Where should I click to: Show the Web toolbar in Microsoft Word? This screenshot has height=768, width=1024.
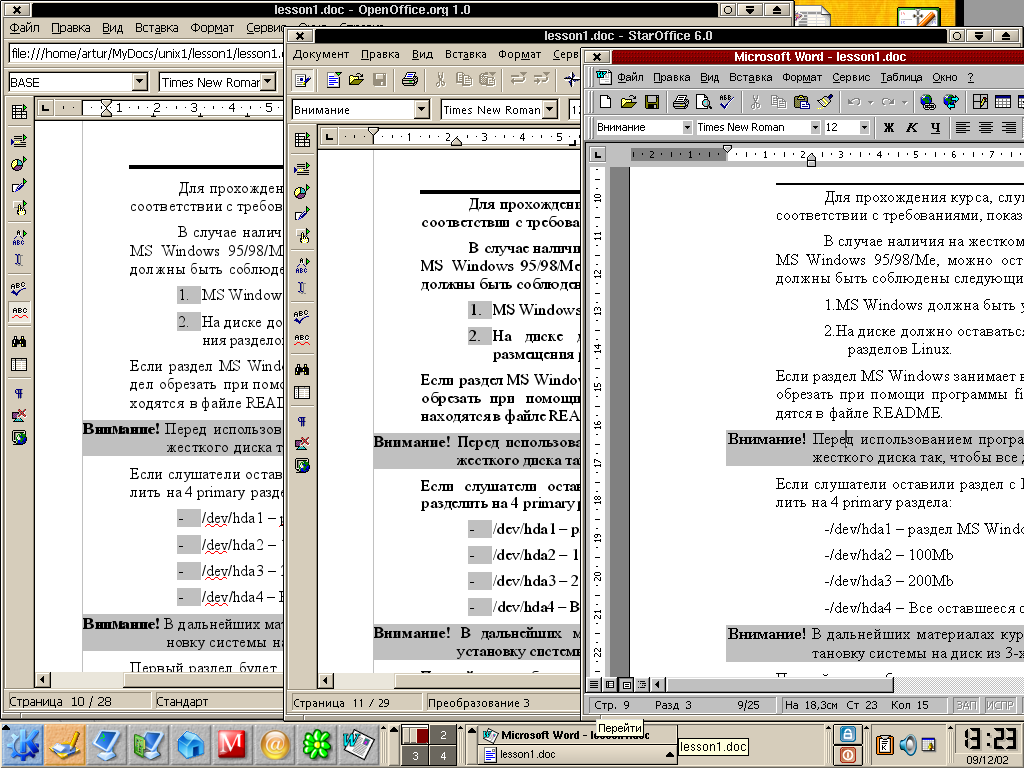951,102
